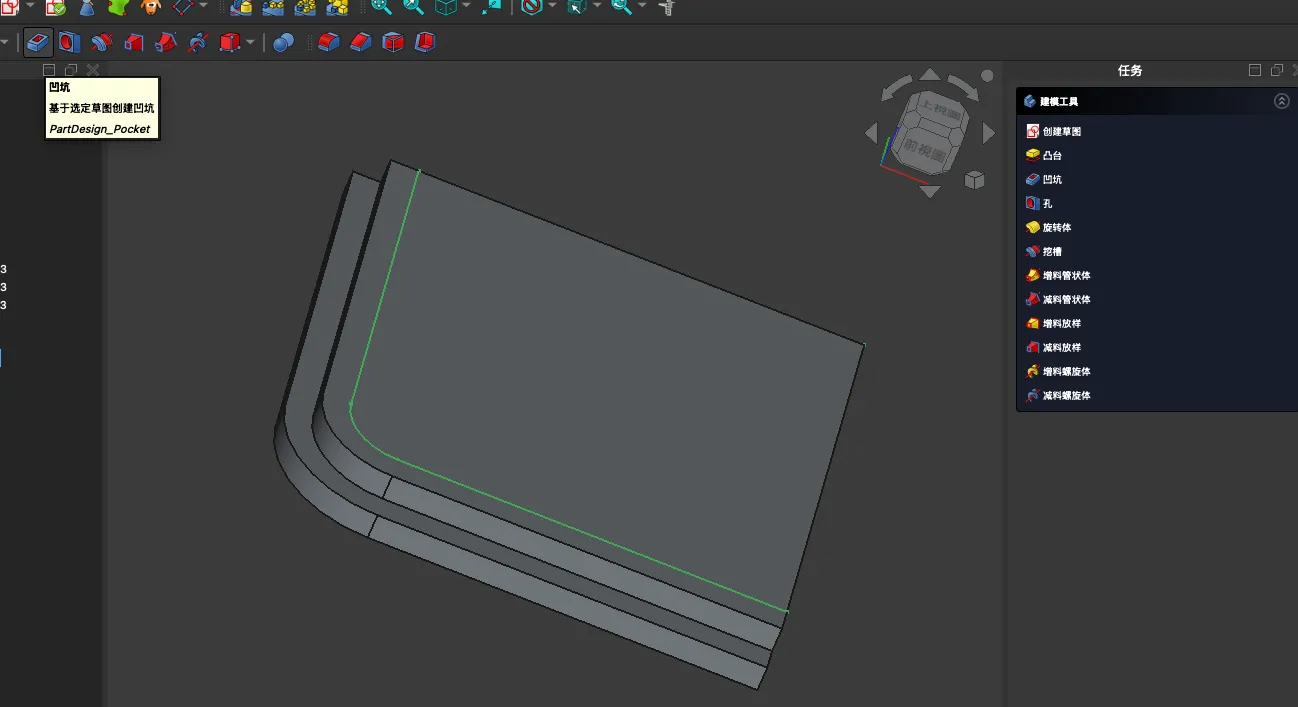Select the Pocket tool in the toolbar
Image resolution: width=1298 pixels, height=707 pixels.
[38, 43]
